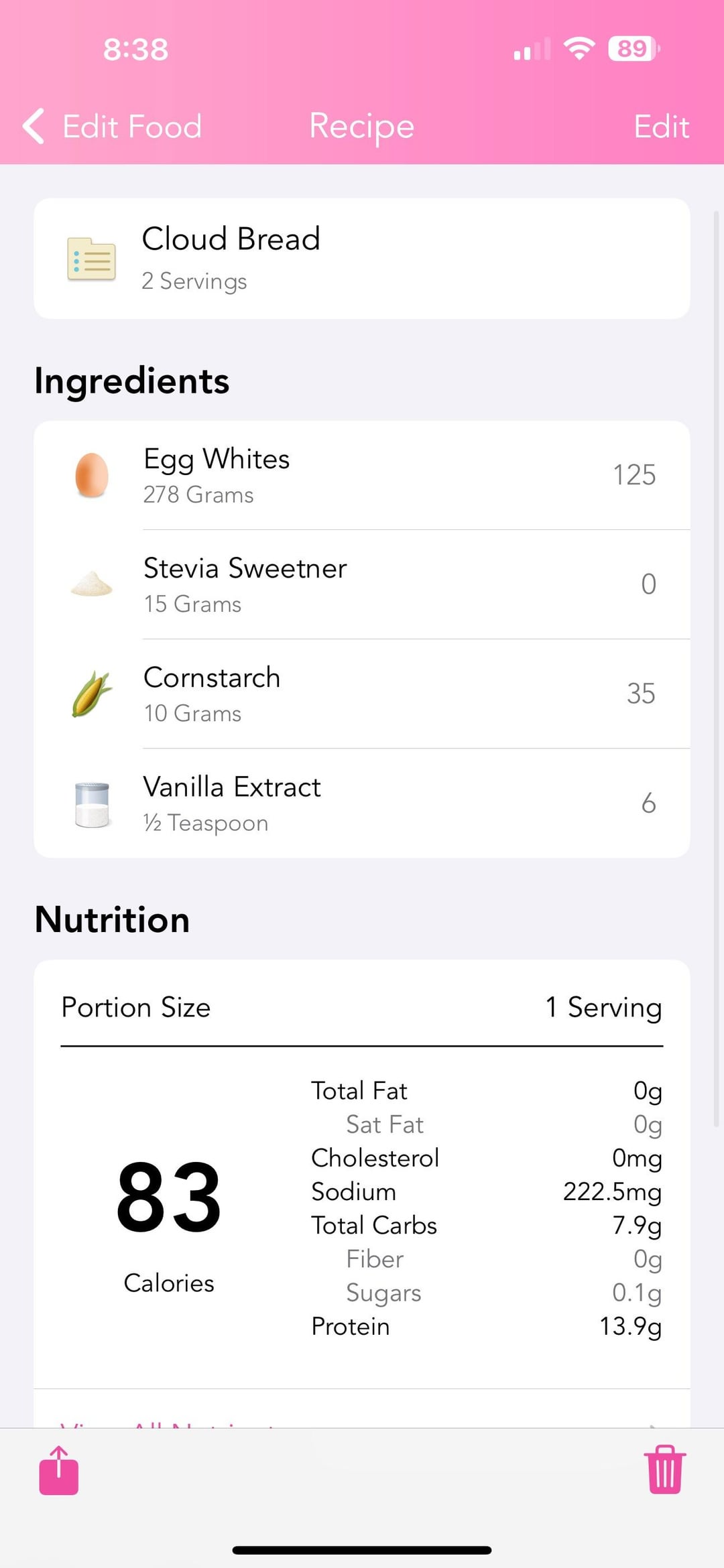Tap the Recipe header title

(x=362, y=127)
